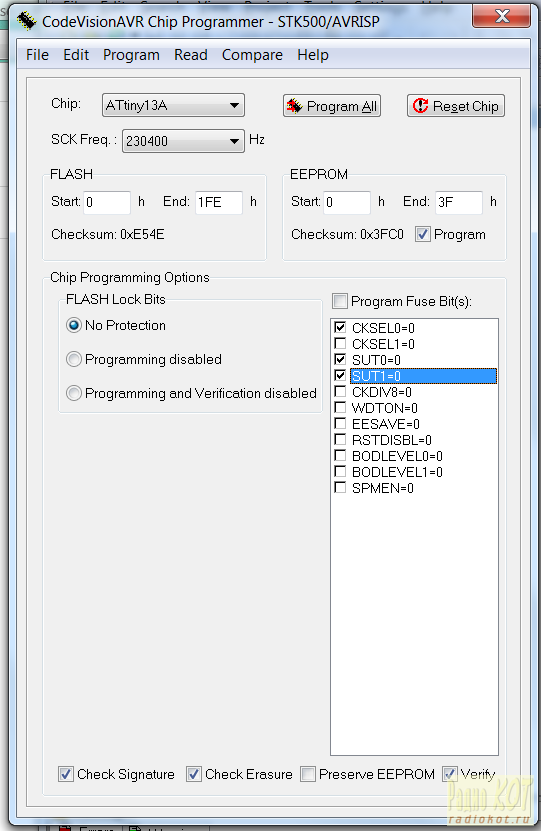Image resolution: width=544 pixels, height=836 pixels.
Task: Check the RSTDISBL=0 fuse bit
Action: click(x=340, y=439)
